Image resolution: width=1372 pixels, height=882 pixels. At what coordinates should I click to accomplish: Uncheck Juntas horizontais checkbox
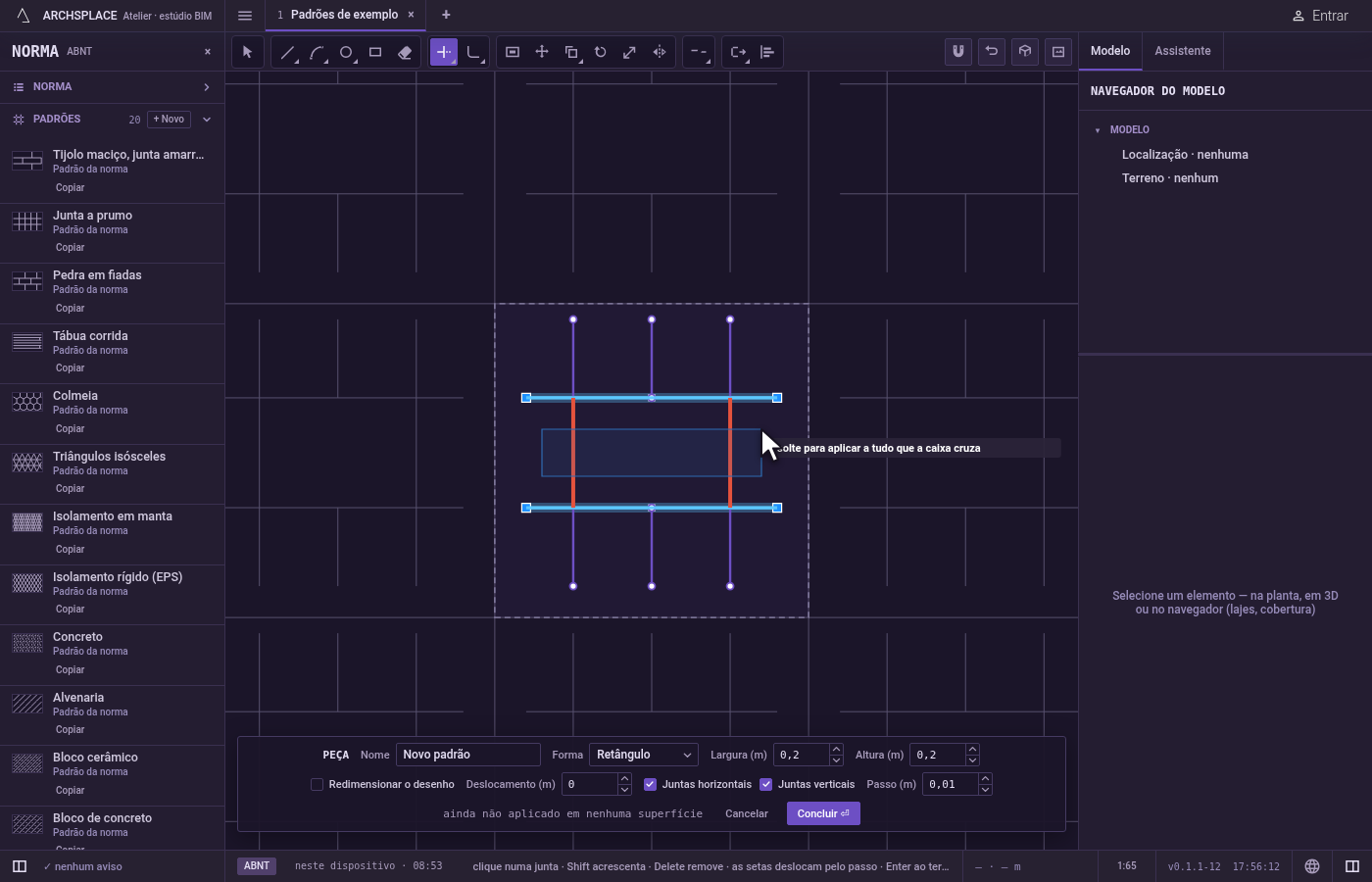pyautogui.click(x=650, y=784)
